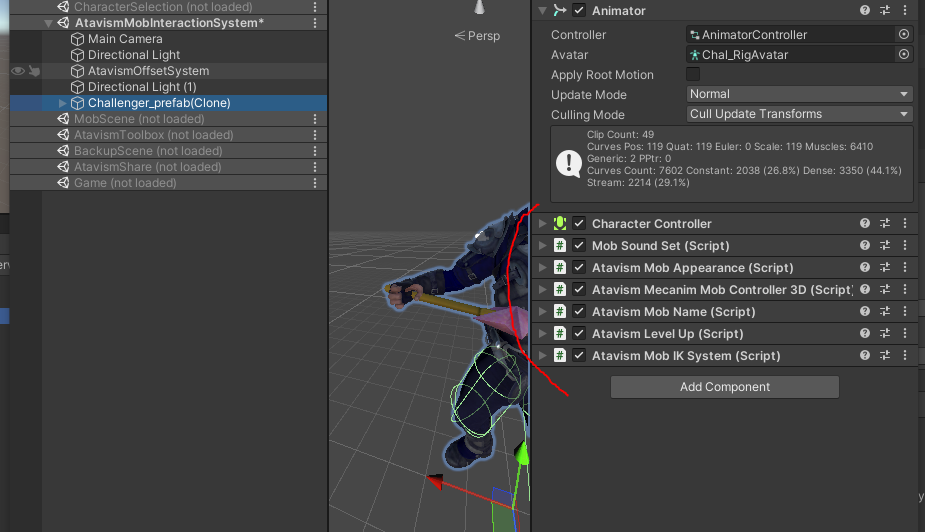Image resolution: width=925 pixels, height=532 pixels.
Task: Open the Update Mode dropdown
Action: [799, 95]
